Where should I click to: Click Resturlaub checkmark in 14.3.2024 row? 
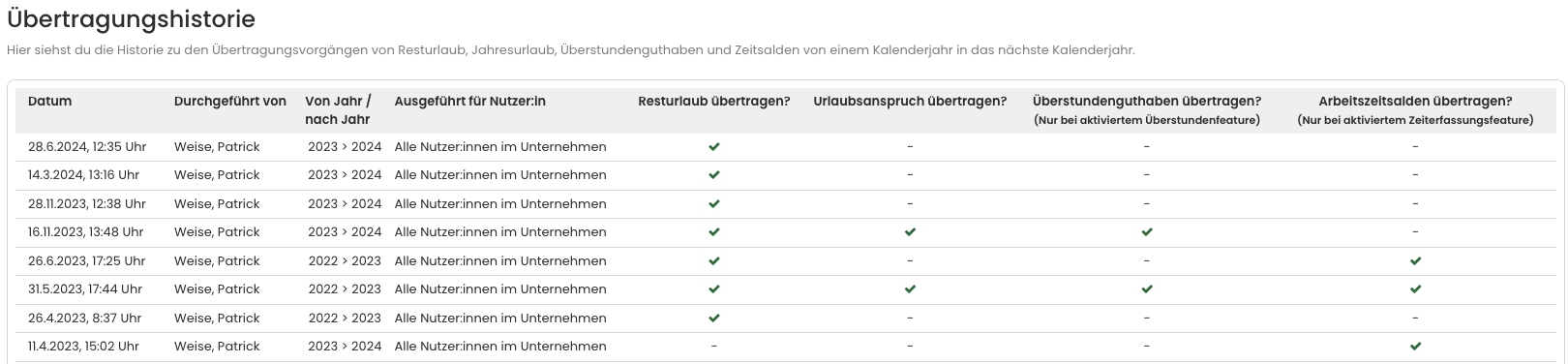714,175
